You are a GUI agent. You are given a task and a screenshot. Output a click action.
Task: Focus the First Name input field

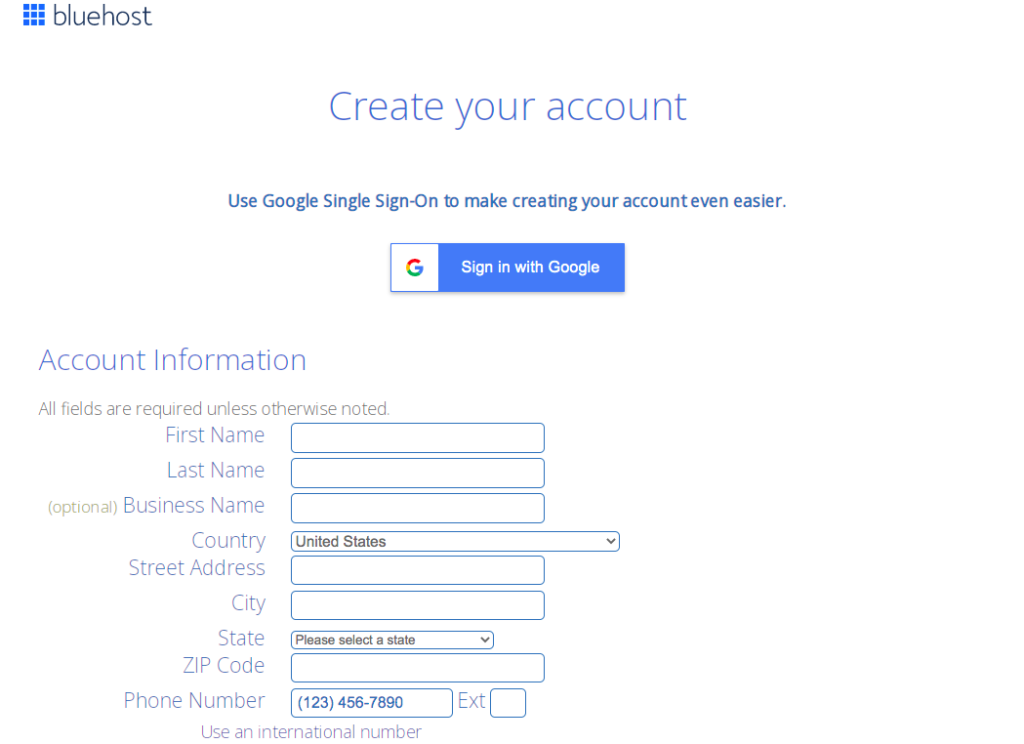[418, 438]
